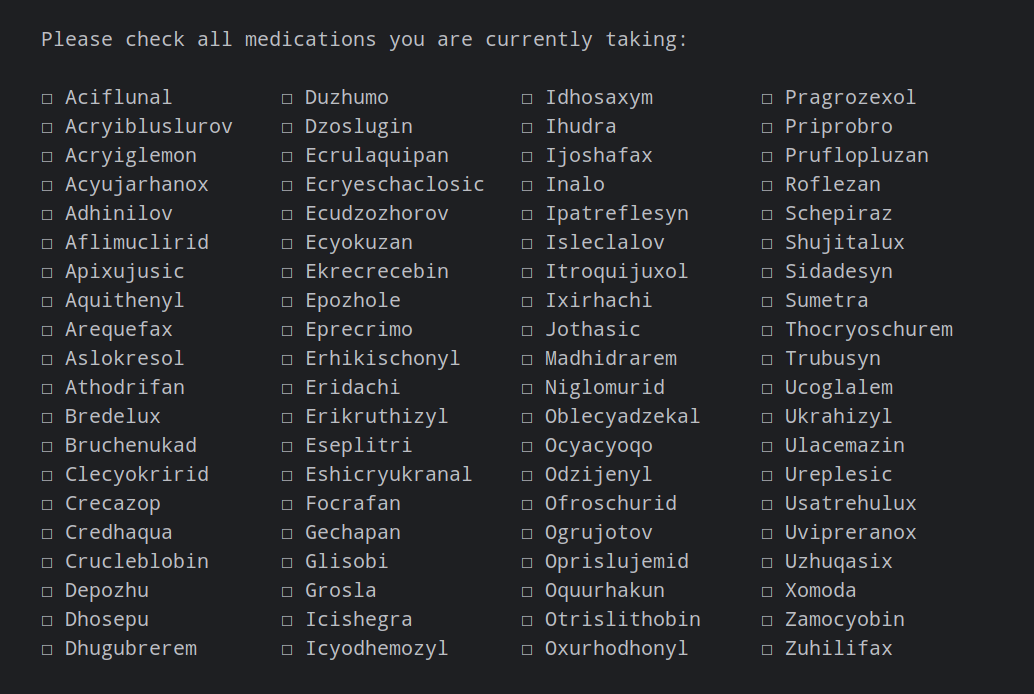1034x694 pixels.
Task: Tick the Duzhumo checkbox
Action: (287, 98)
